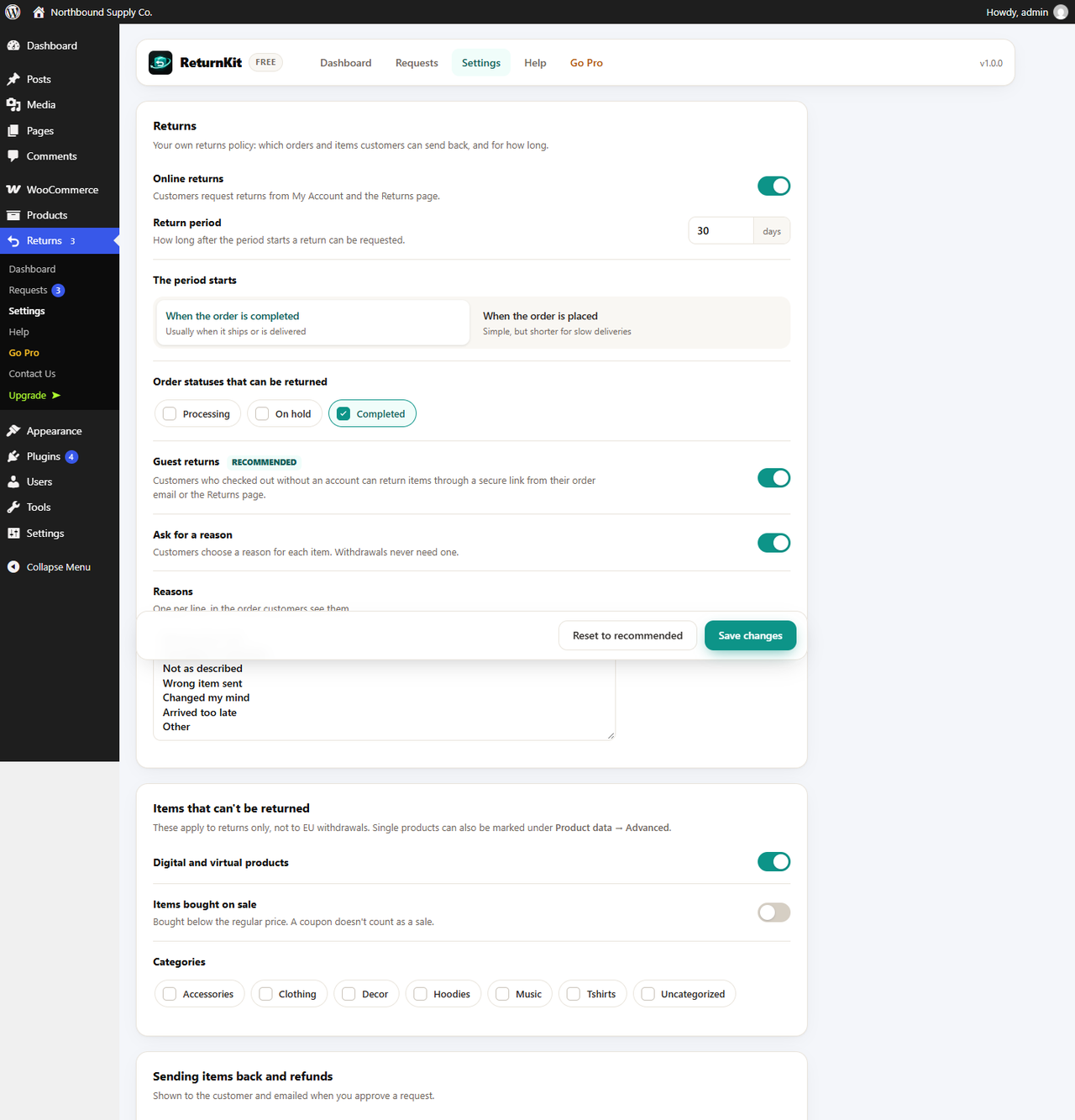
Task: Click the Media icon in sidebar
Action: pos(13,105)
